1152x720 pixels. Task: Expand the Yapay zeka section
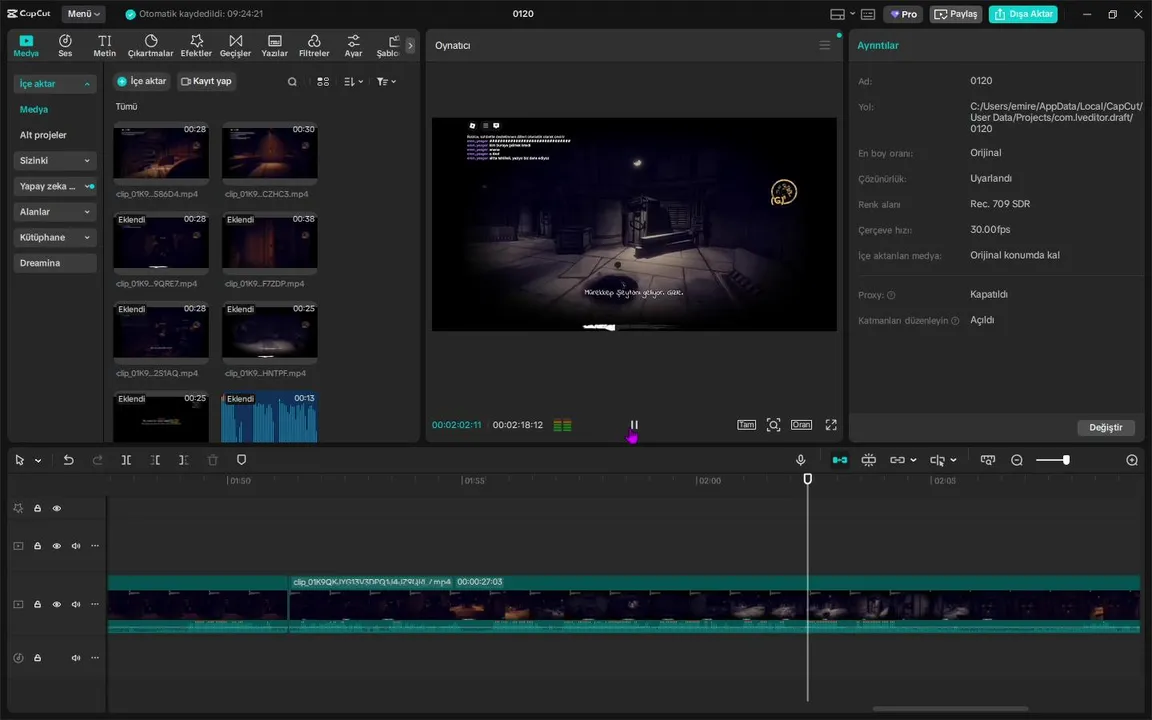pyautogui.click(x=54, y=186)
